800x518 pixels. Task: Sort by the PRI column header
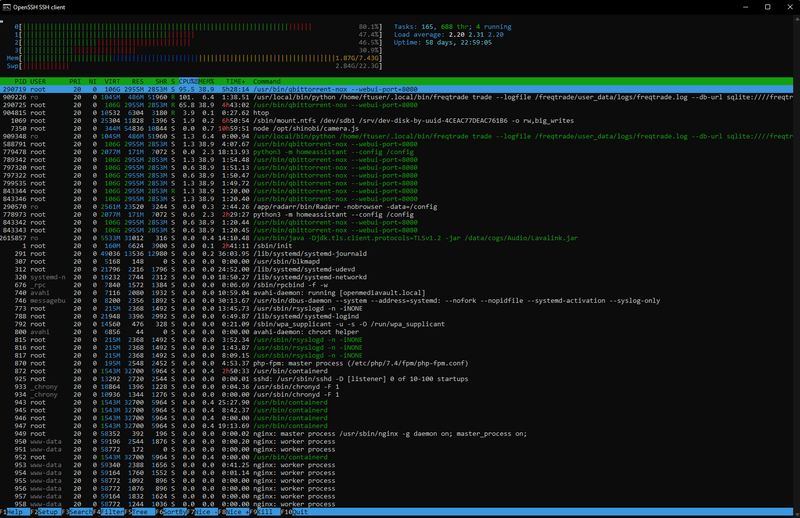[x=75, y=82]
